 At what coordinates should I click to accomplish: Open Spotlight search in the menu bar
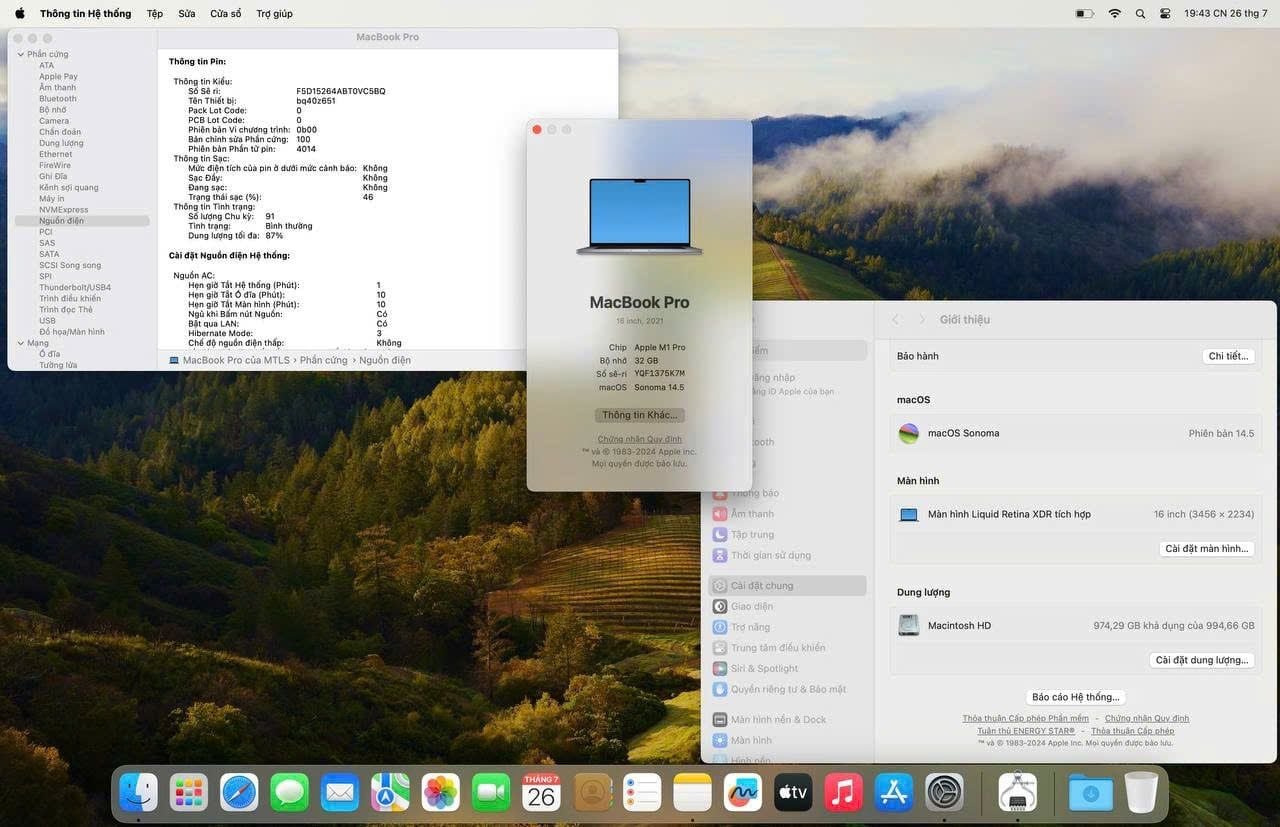pyautogui.click(x=1140, y=14)
